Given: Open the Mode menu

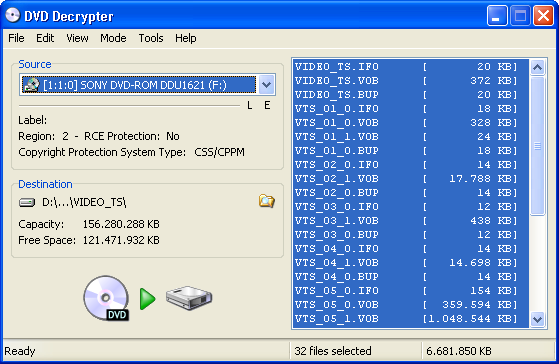Looking at the screenshot, I should tap(113, 38).
